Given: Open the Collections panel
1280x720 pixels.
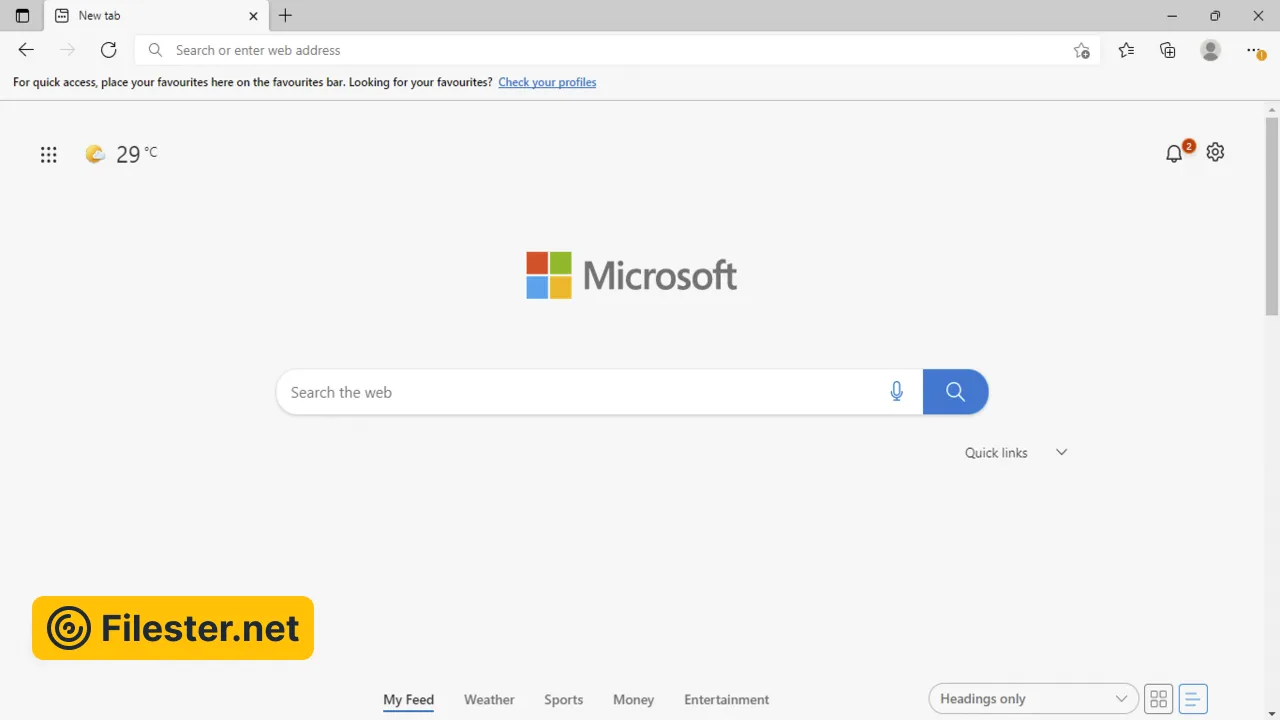Looking at the screenshot, I should pos(1168,50).
